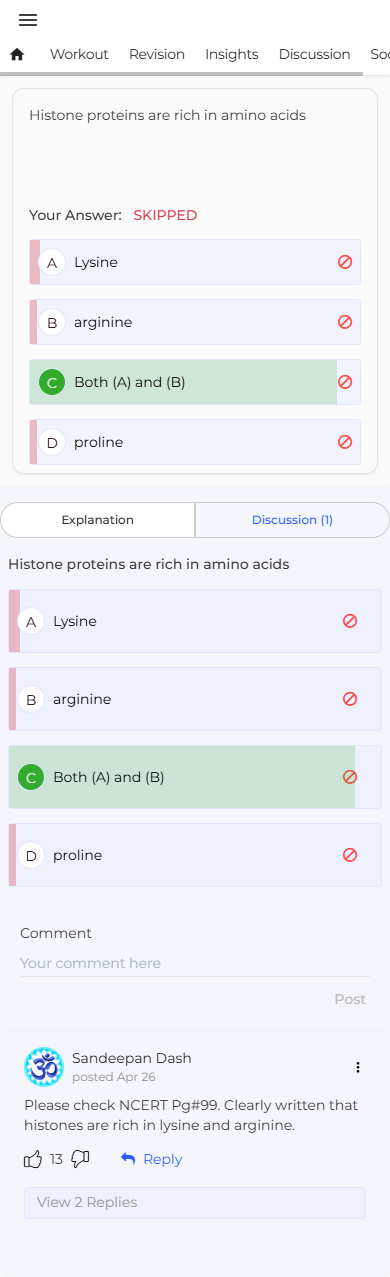Screen dimensions: 390x1277
Task: Dislike the comment with thumbs down
Action: [x=81, y=1159]
